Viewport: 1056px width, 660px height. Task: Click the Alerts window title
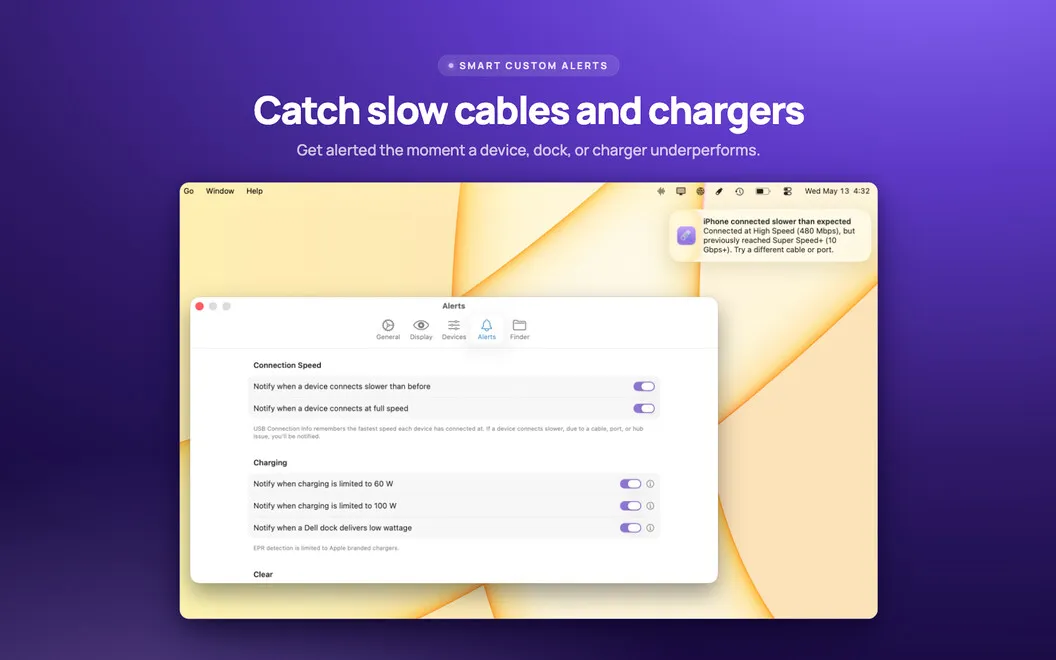[x=454, y=306]
